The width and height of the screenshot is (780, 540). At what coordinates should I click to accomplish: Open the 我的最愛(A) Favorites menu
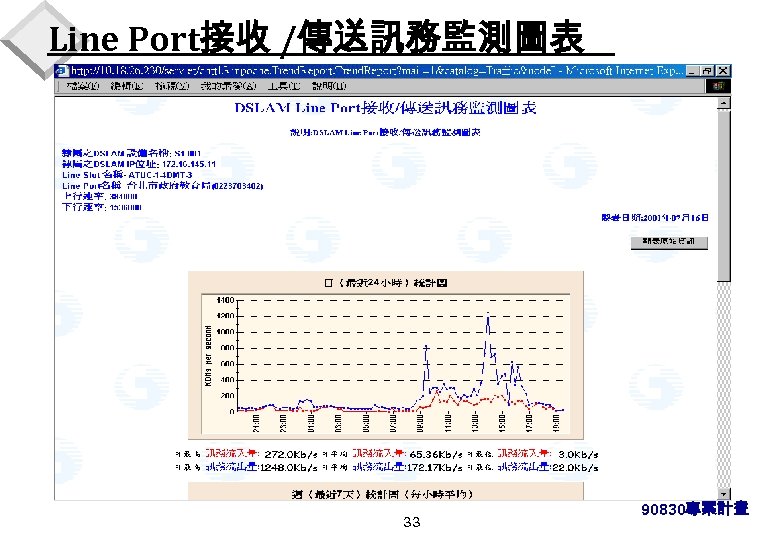tap(228, 86)
